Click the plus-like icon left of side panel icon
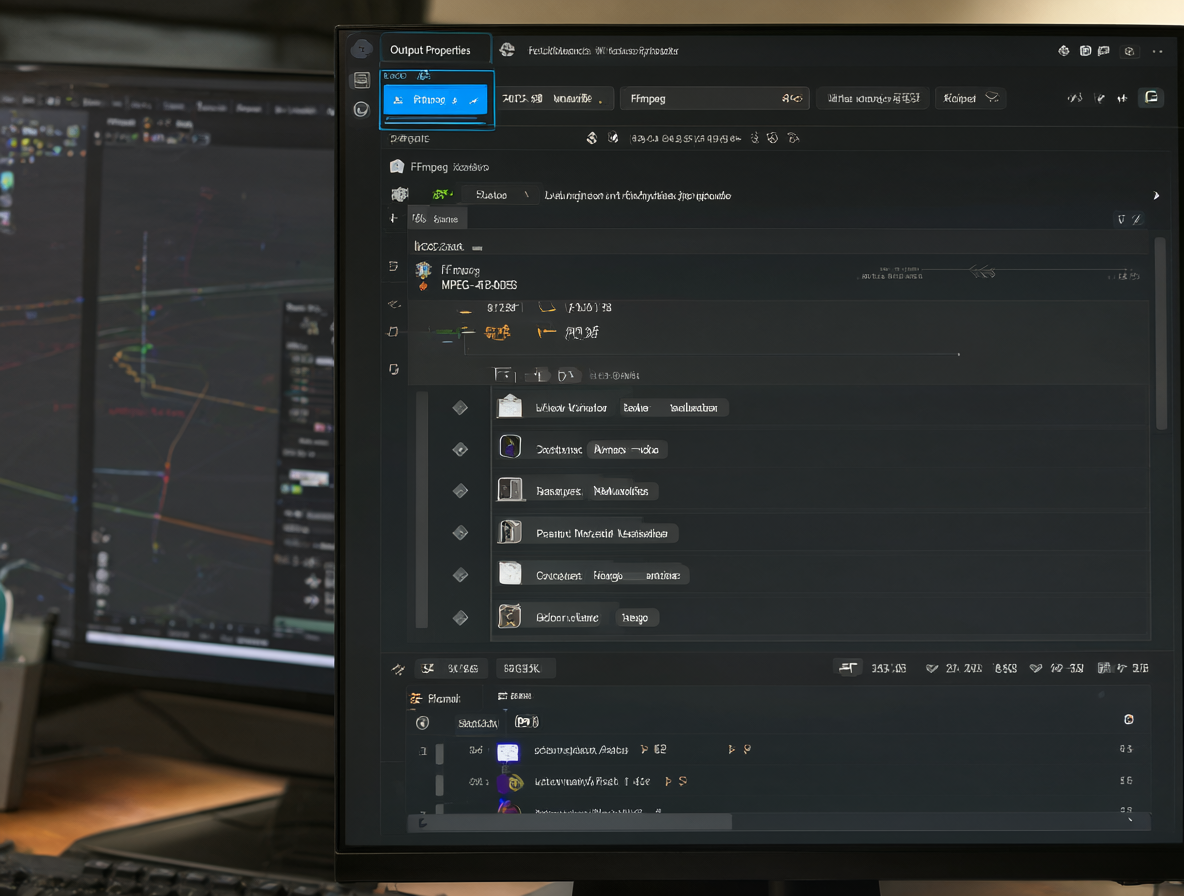The width and height of the screenshot is (1184, 896). 1122,98
